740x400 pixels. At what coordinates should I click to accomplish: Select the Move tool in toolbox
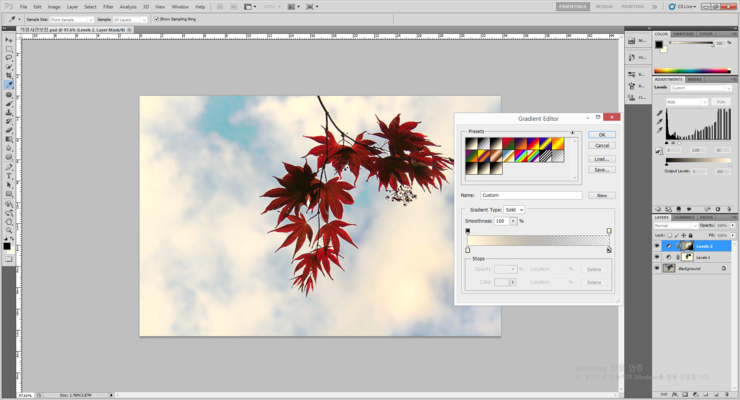9,40
